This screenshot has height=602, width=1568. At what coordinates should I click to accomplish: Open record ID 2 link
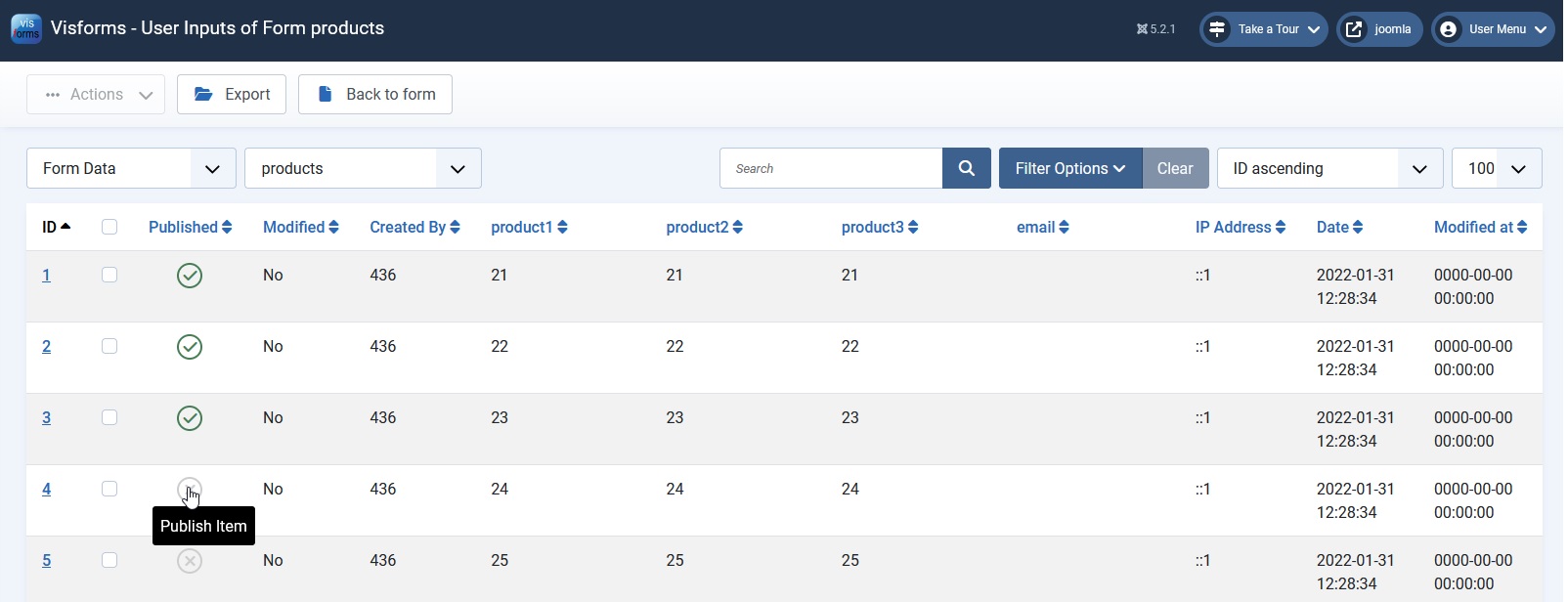coord(46,347)
